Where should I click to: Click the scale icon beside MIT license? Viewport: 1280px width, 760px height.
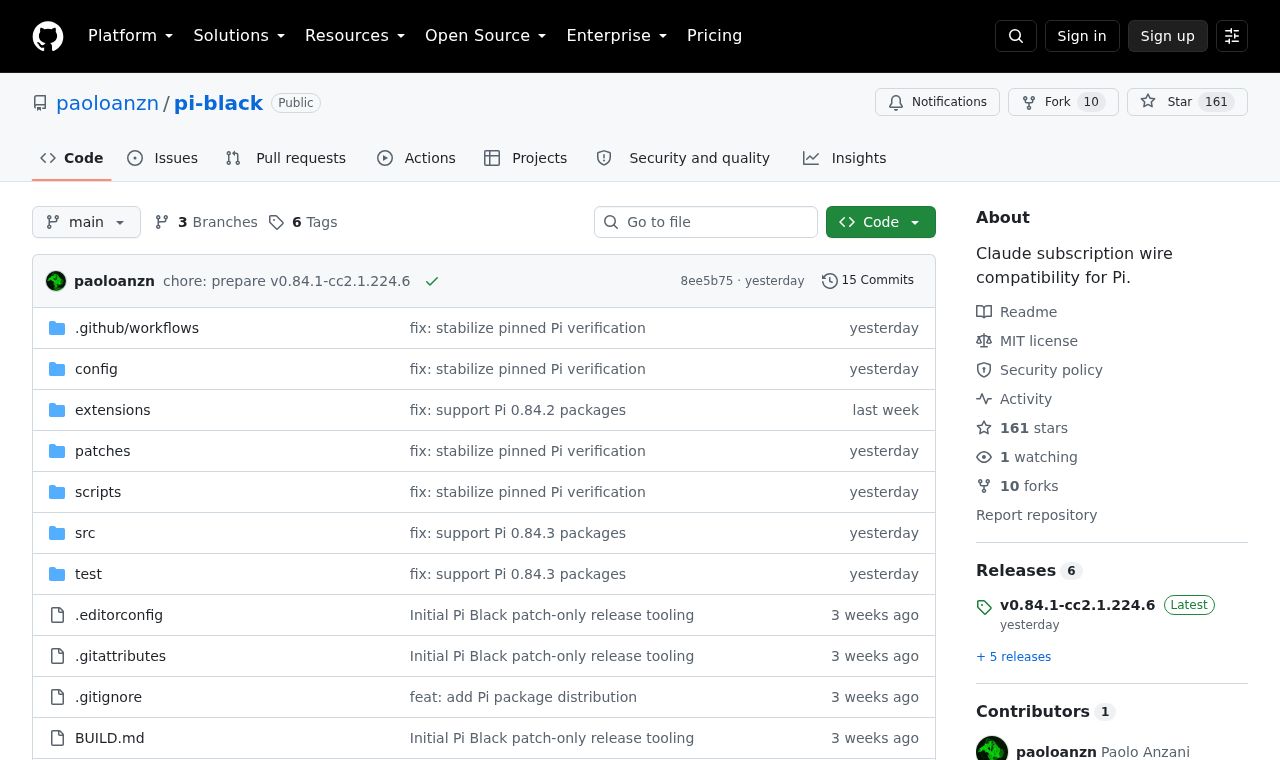[984, 341]
